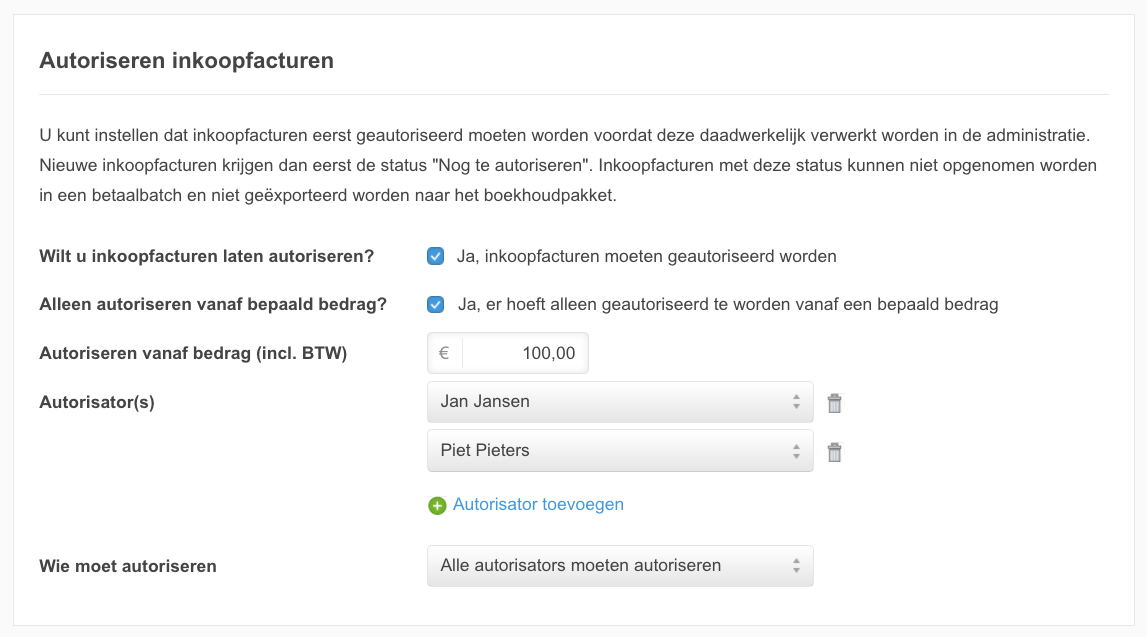Image resolution: width=1147 pixels, height=637 pixels.
Task: Click the 'Wilt u inkoopfacturen laten autoriseren?' label
Action: click(206, 256)
